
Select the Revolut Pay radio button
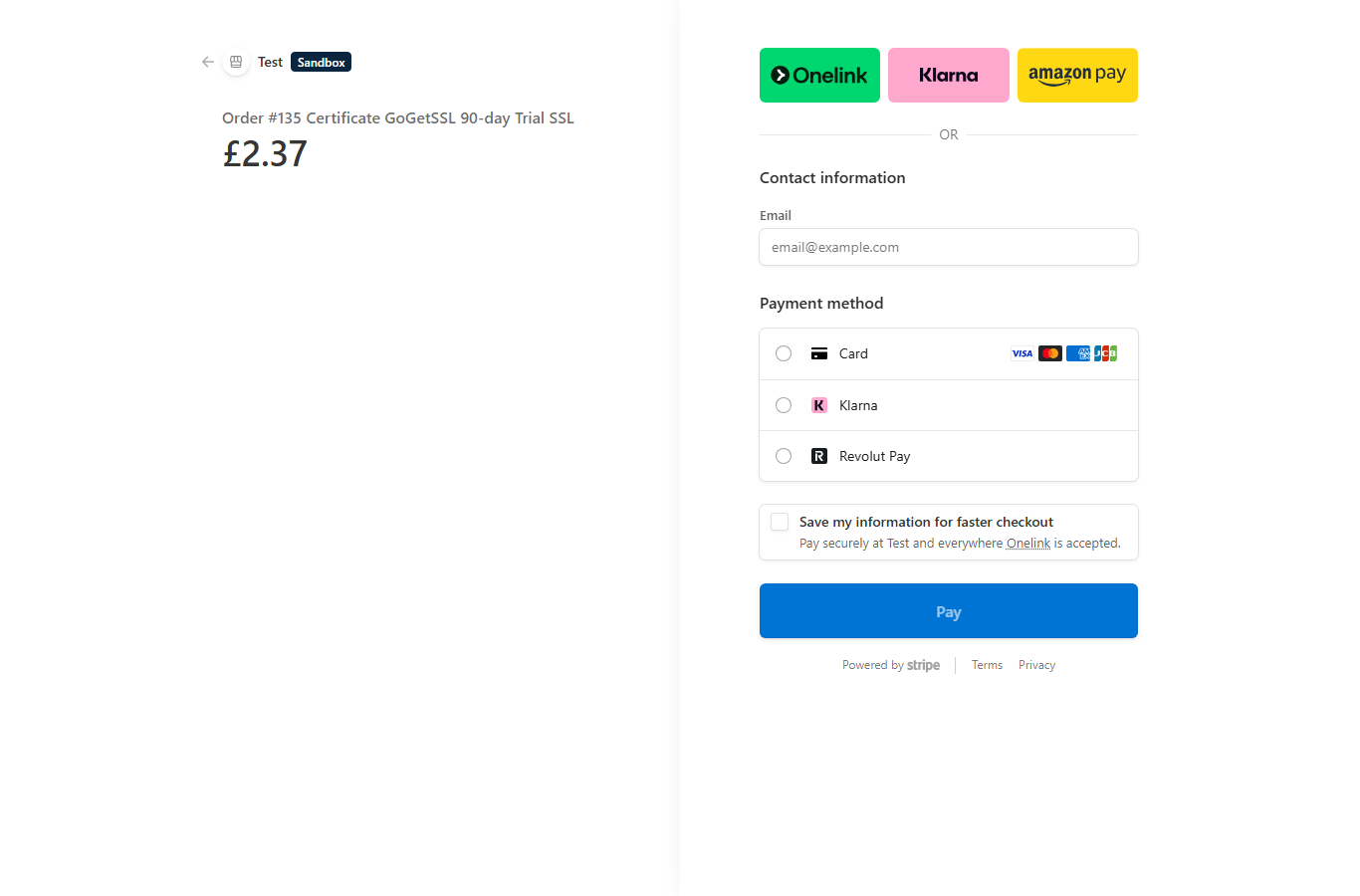(784, 456)
